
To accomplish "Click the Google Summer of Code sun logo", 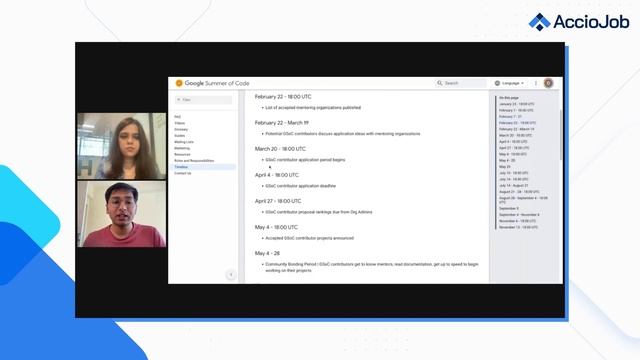I will pyautogui.click(x=179, y=83).
